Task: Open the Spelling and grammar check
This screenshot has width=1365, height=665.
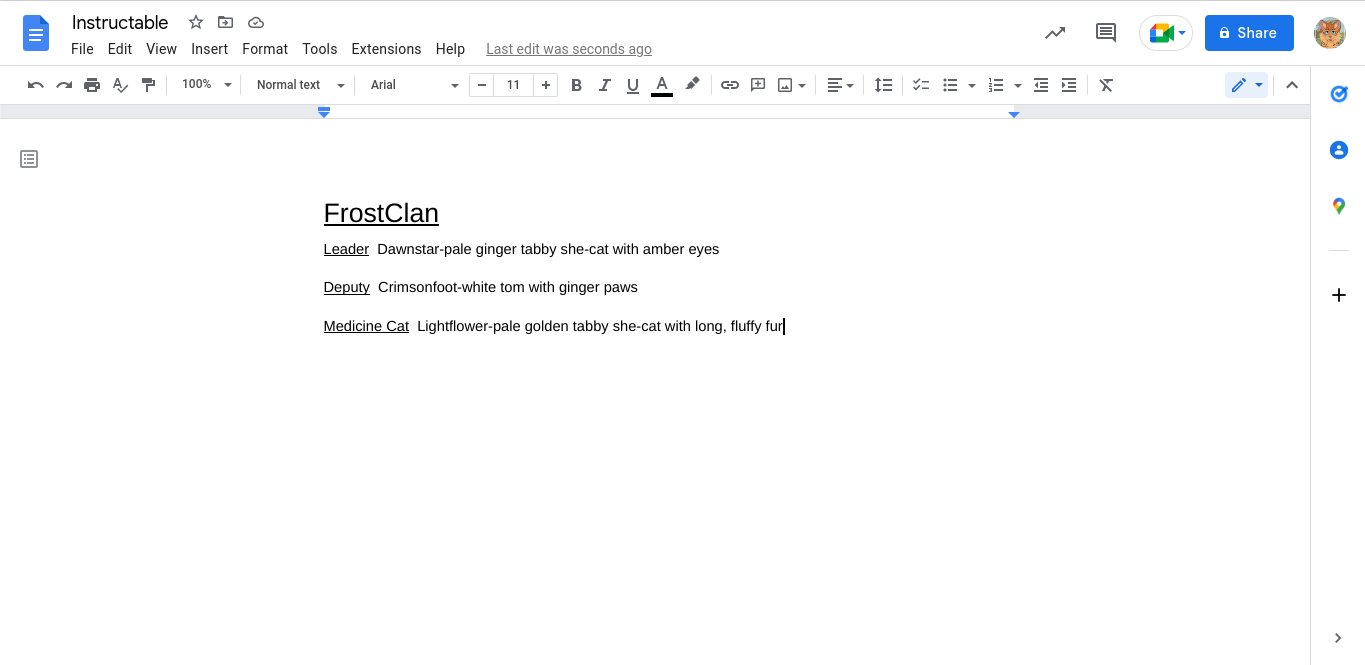Action: [x=120, y=85]
